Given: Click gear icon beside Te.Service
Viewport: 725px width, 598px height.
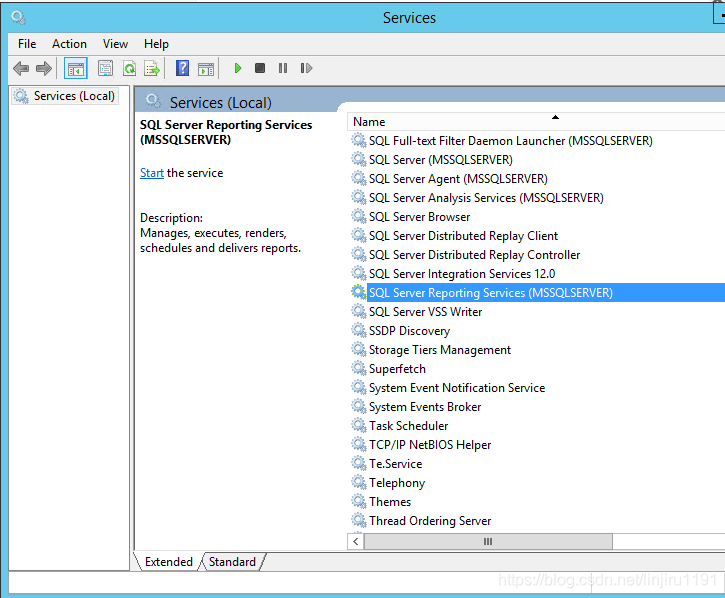Looking at the screenshot, I should pos(358,463).
